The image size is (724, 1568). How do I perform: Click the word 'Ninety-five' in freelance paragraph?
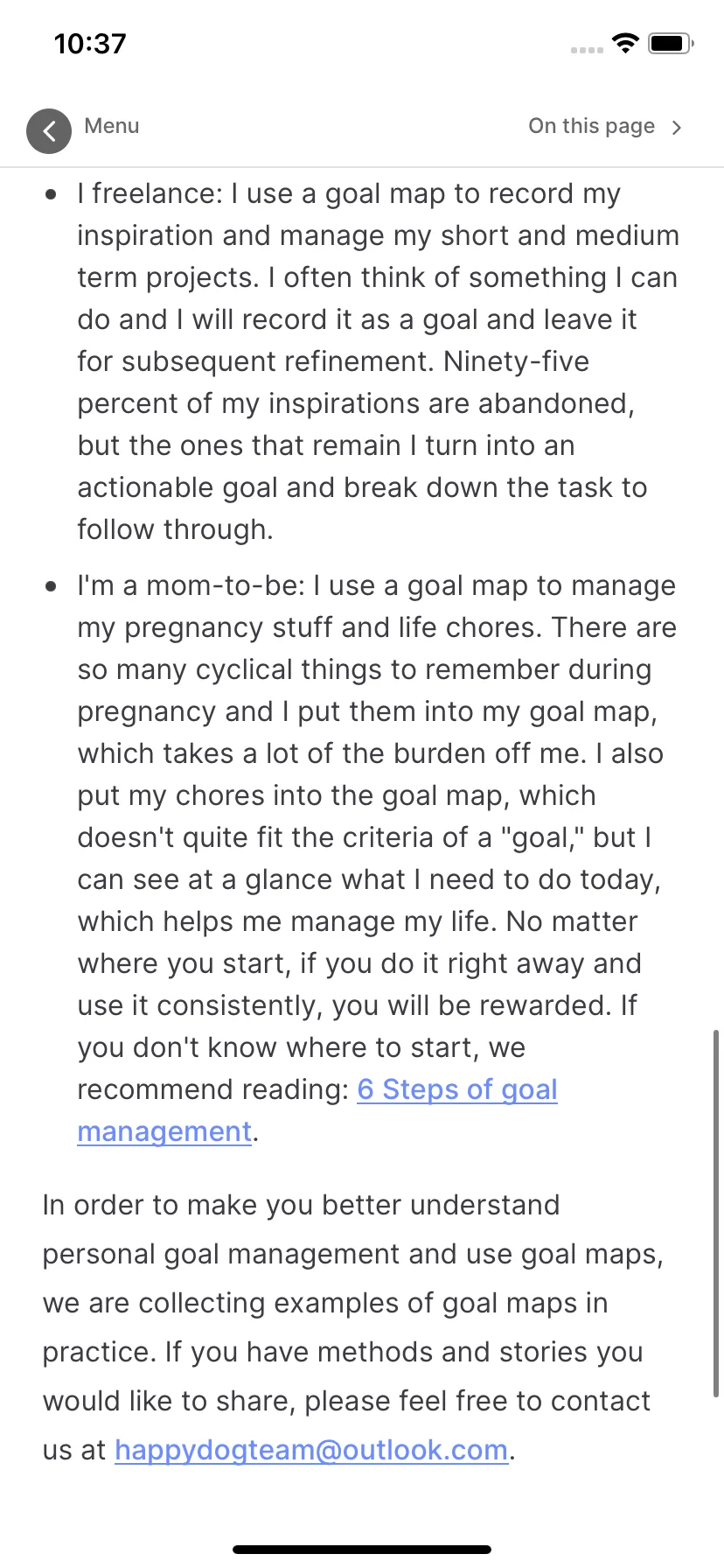coord(517,361)
